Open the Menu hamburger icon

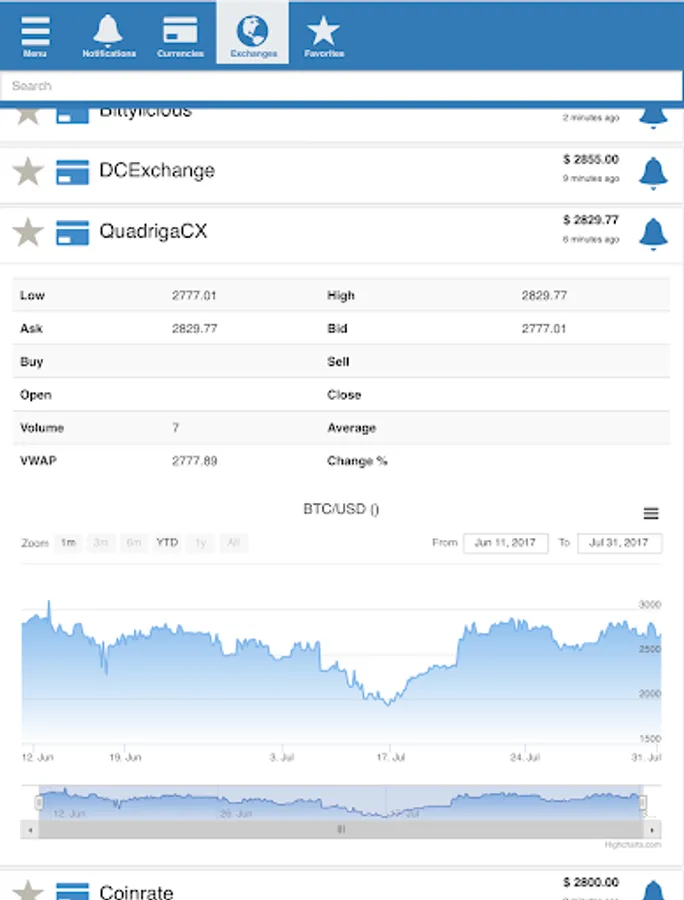point(35,35)
